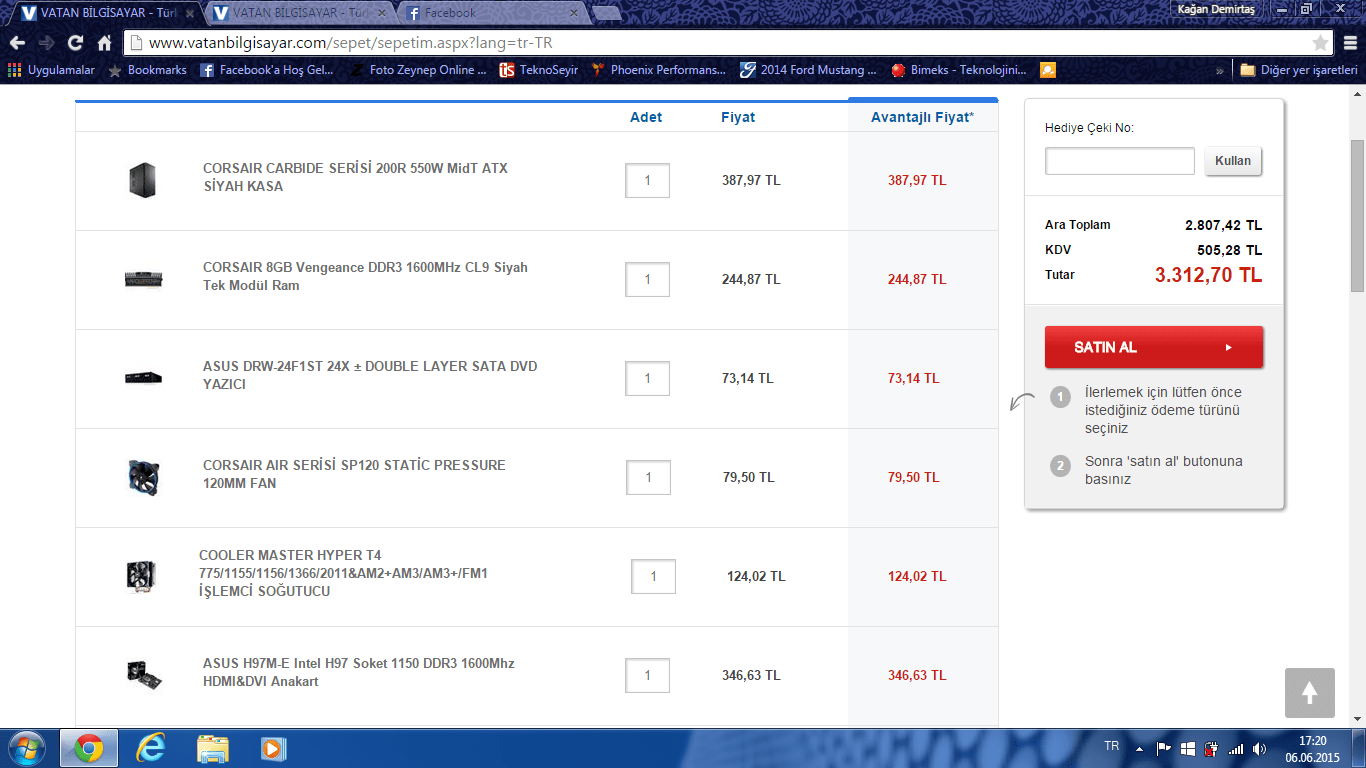
Task: Click the Chrome taskbar icon
Action: pyautogui.click(x=88, y=748)
